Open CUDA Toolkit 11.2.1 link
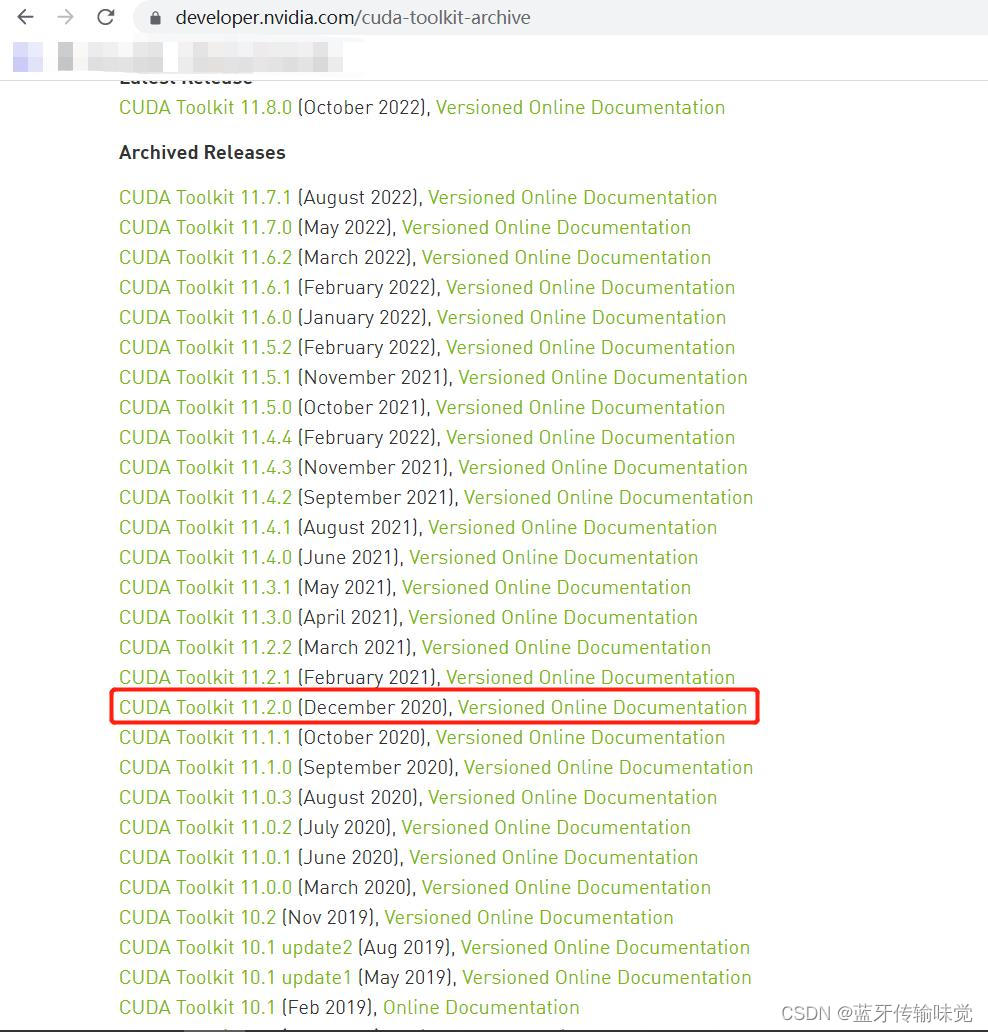Viewport: 988px width, 1032px height. (x=205, y=677)
